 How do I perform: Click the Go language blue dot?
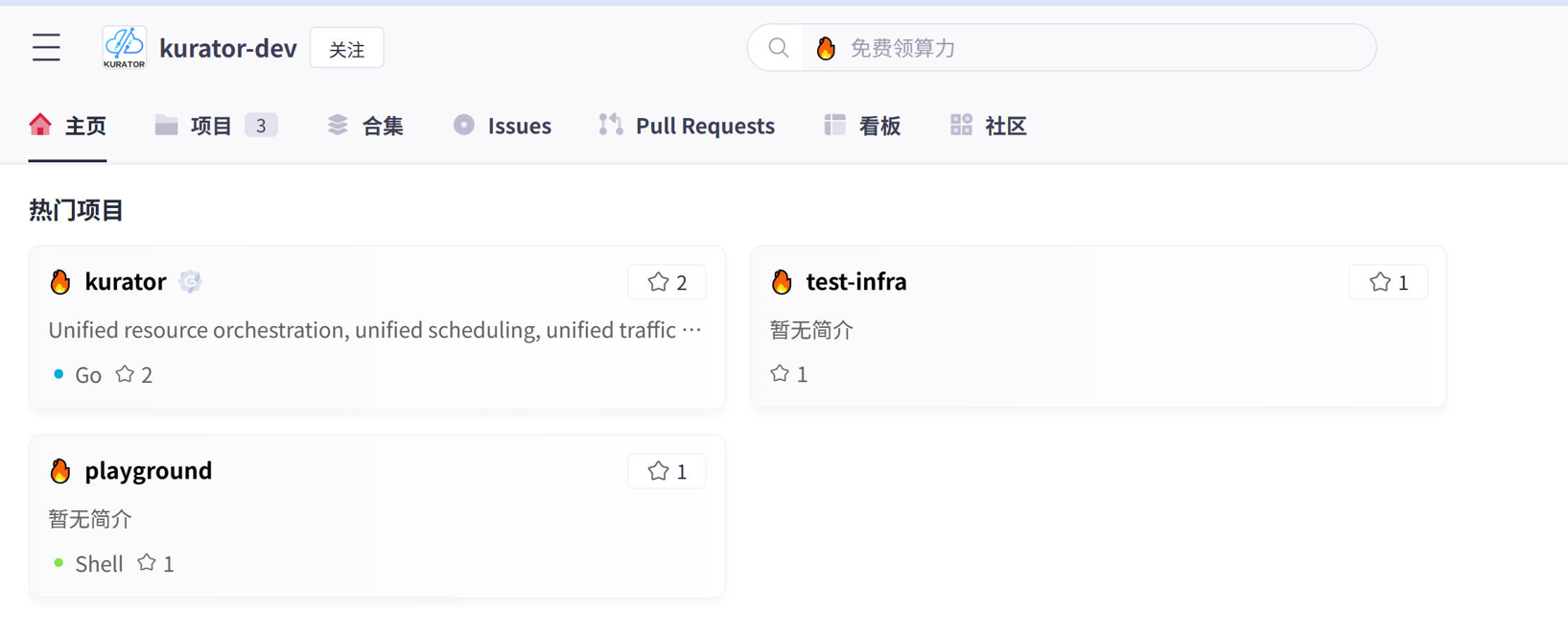tap(59, 374)
